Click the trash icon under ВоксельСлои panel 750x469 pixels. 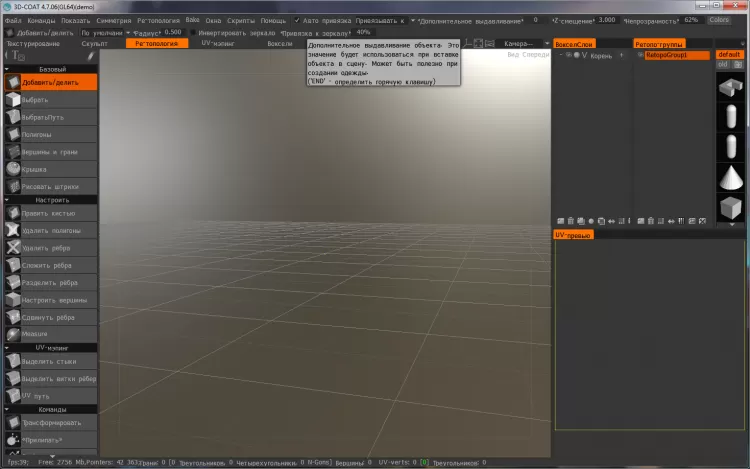point(571,221)
